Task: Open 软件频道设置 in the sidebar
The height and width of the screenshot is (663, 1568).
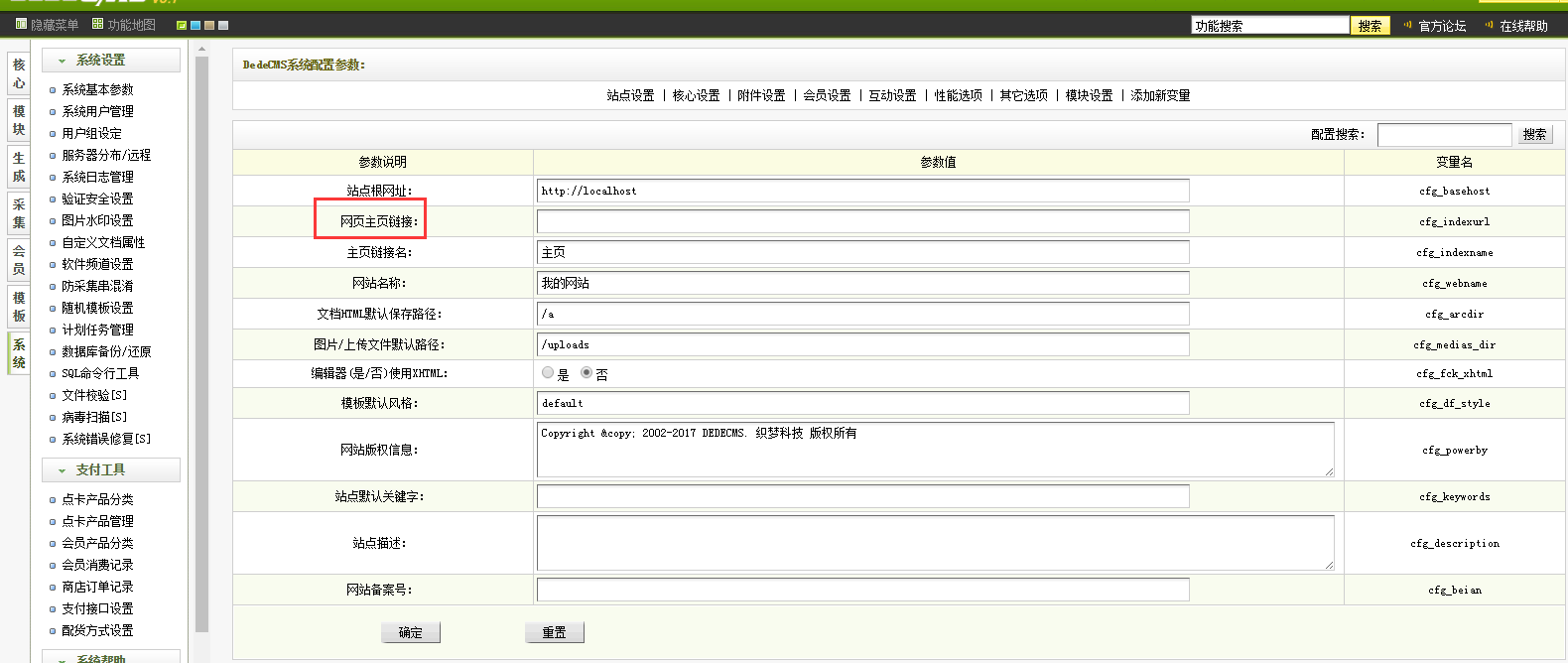Action: [97, 264]
